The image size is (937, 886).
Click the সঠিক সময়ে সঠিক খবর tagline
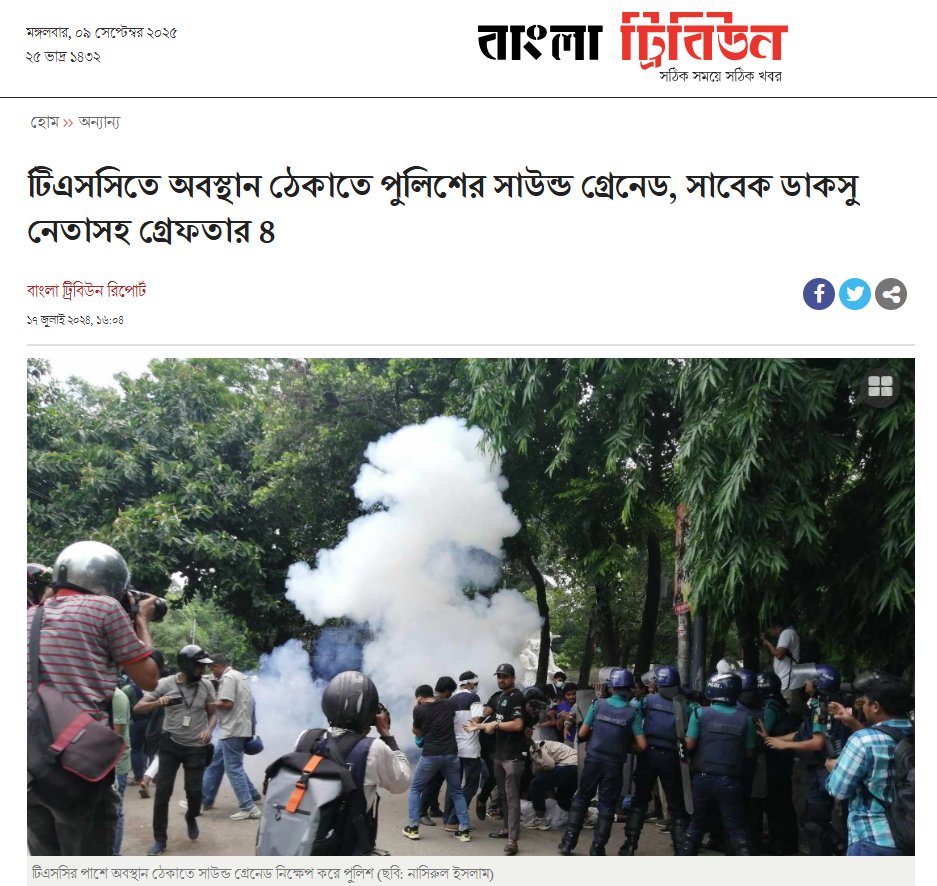721,76
